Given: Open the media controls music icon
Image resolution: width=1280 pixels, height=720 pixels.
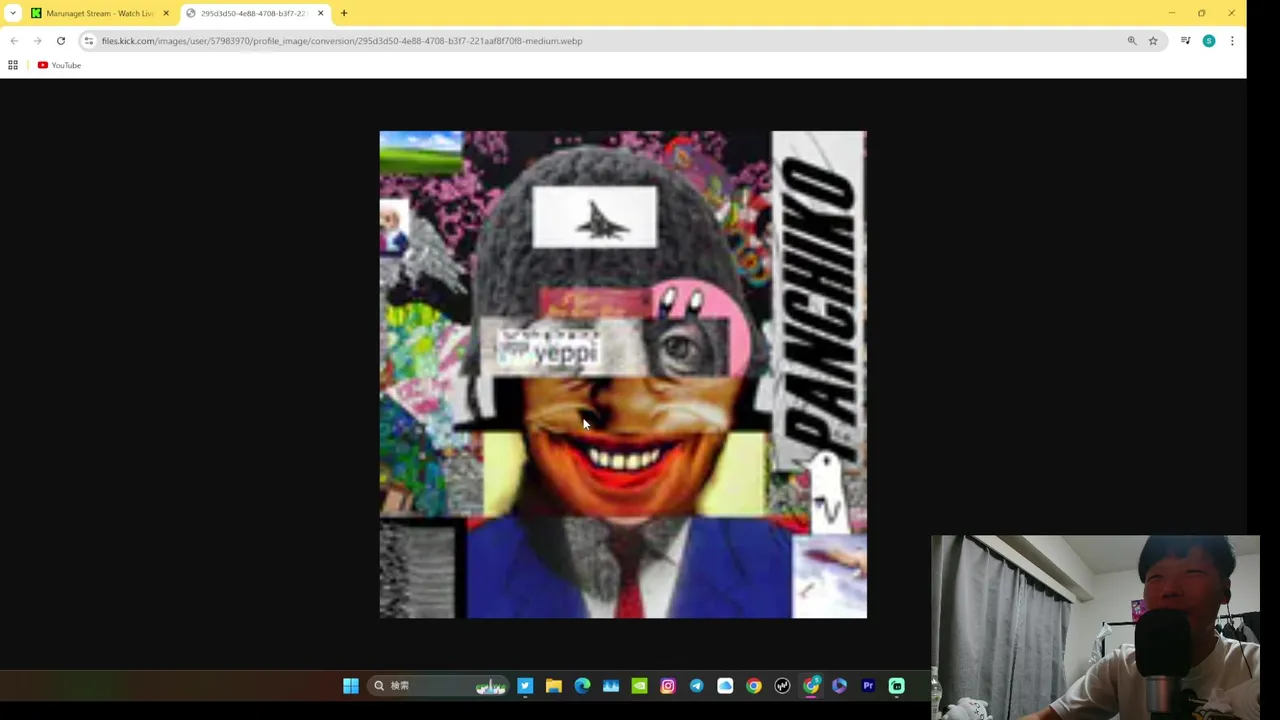Looking at the screenshot, I should click(x=1185, y=41).
